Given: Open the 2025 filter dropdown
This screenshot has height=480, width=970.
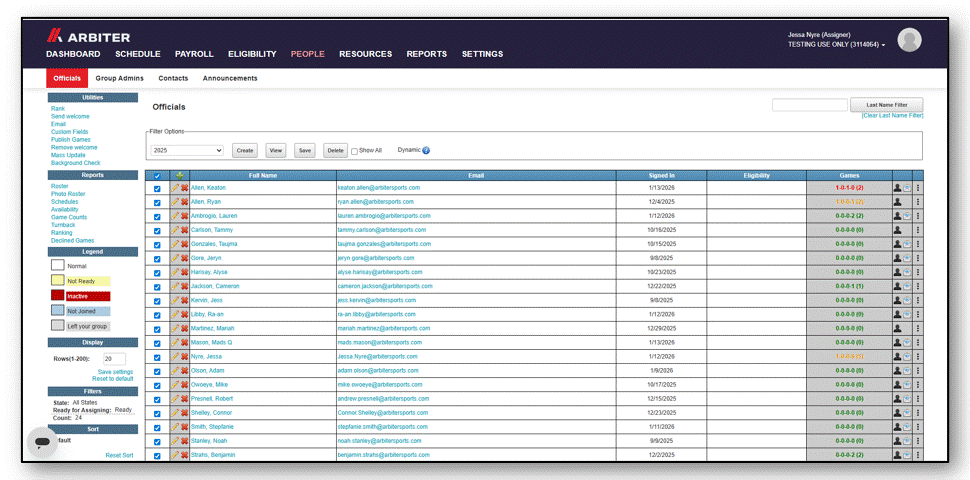Looking at the screenshot, I should (x=187, y=150).
